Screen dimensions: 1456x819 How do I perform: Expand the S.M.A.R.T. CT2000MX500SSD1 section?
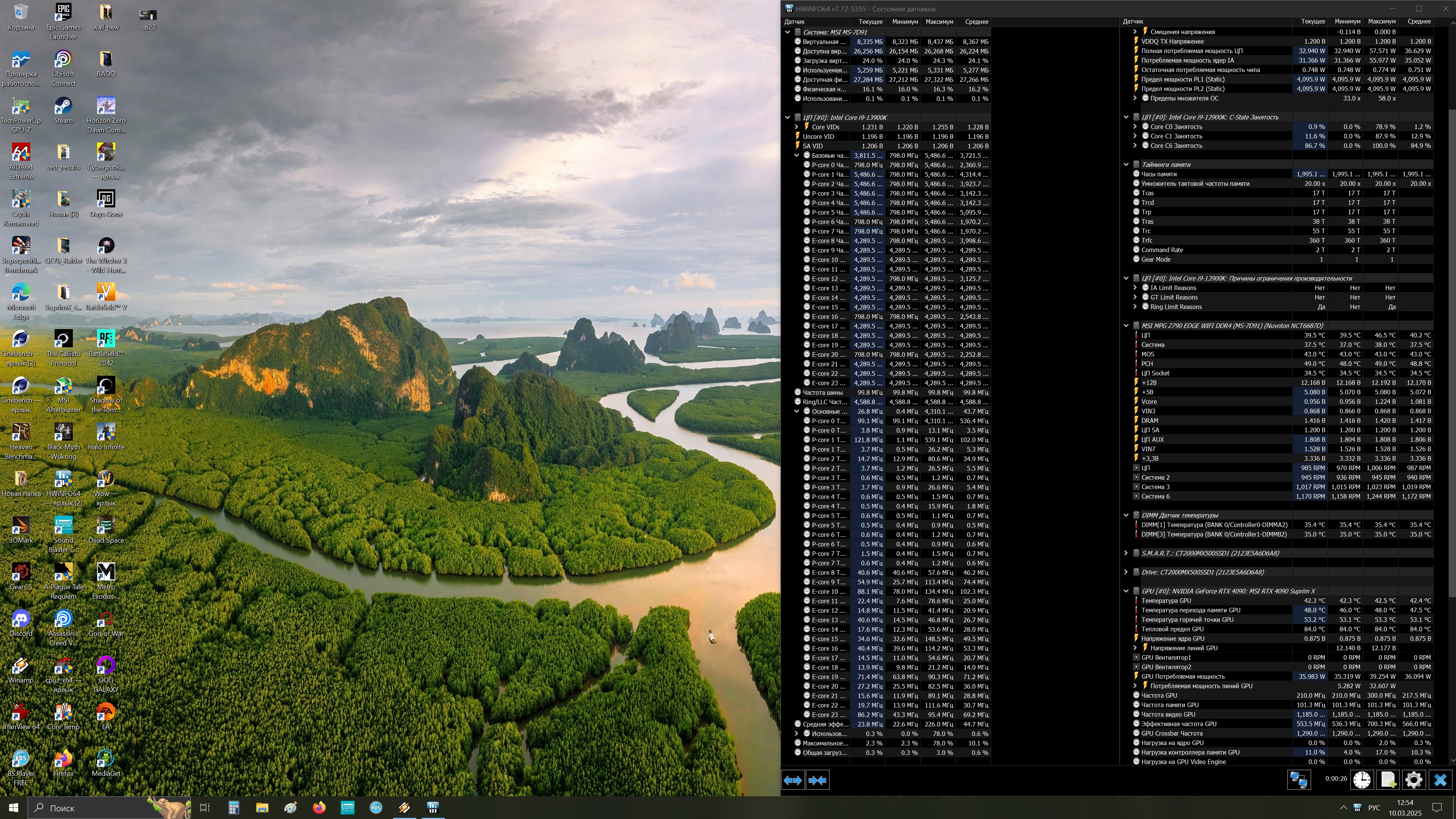click(x=1126, y=553)
